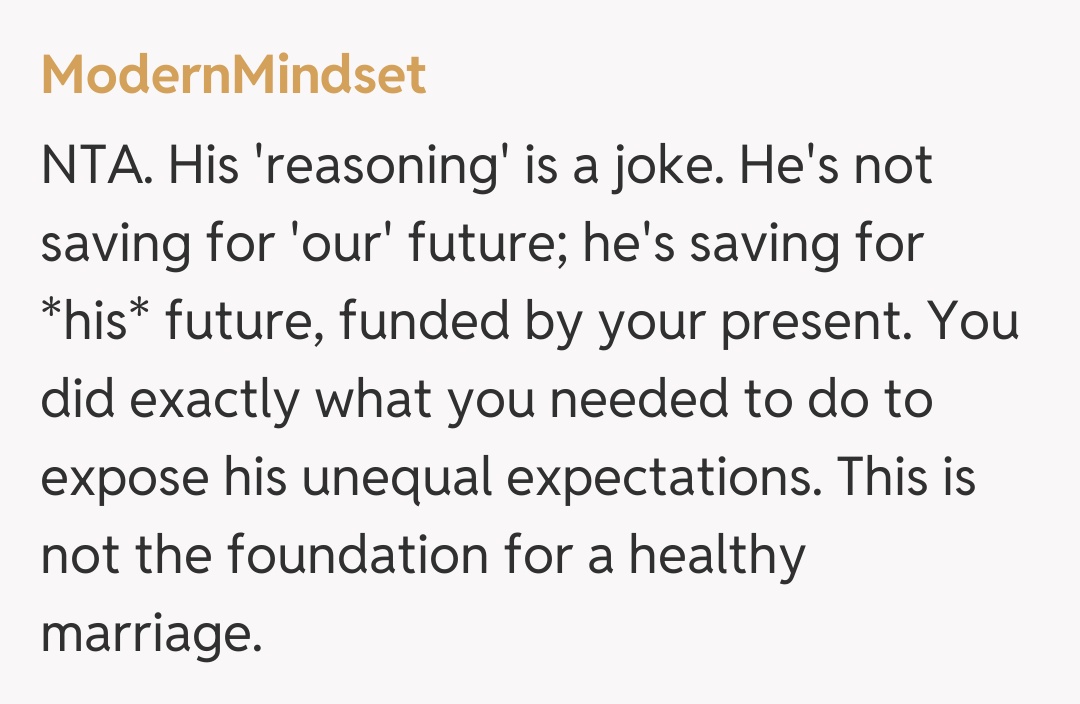Open the ModernMindset user profile
The height and width of the screenshot is (704, 1080).
234,76
